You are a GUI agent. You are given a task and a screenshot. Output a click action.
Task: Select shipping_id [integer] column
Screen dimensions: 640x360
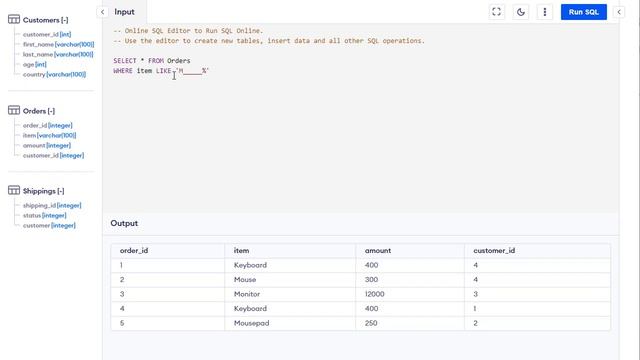(52, 205)
